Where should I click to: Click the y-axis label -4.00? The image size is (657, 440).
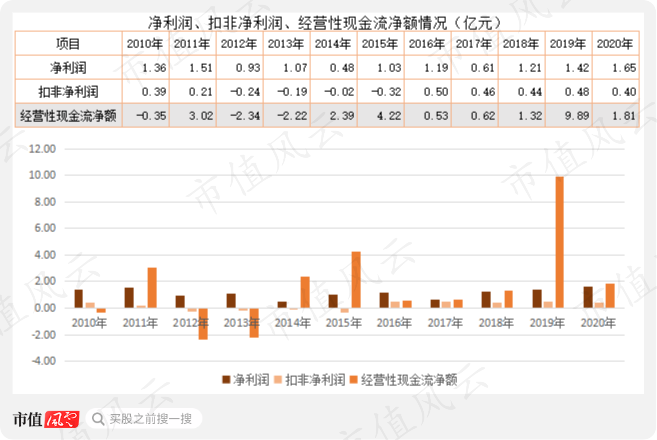tap(44, 361)
